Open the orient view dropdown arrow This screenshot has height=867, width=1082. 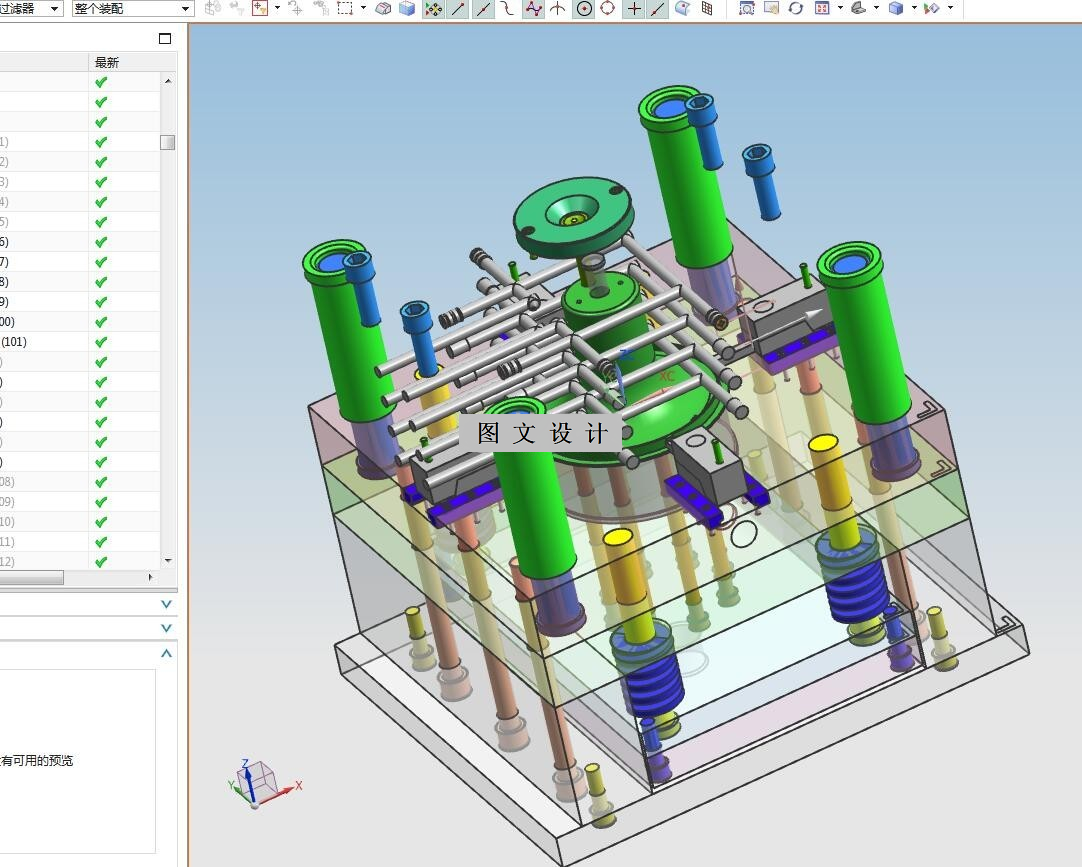pyautogui.click(x=876, y=8)
